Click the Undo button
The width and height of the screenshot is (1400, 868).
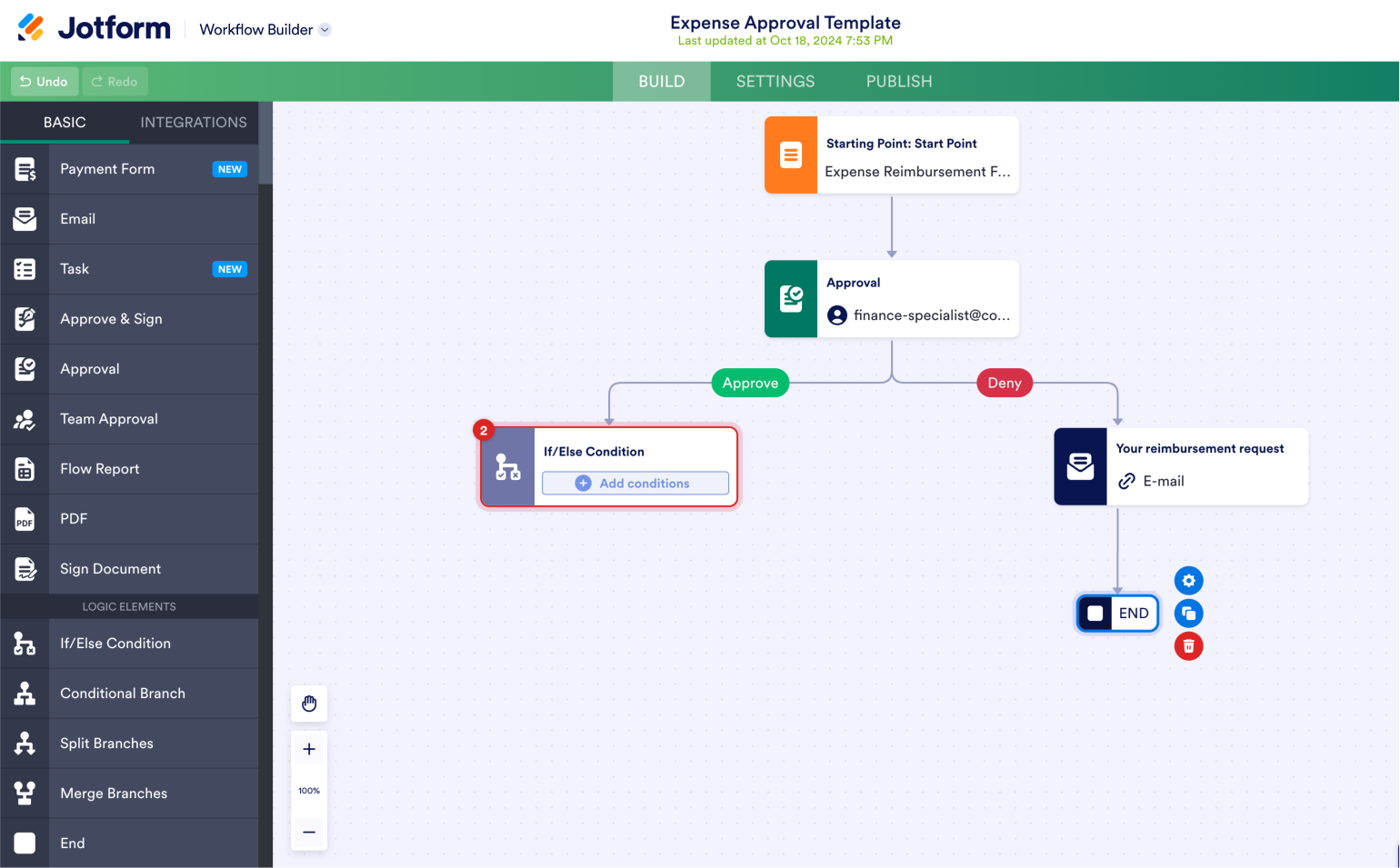45,82
